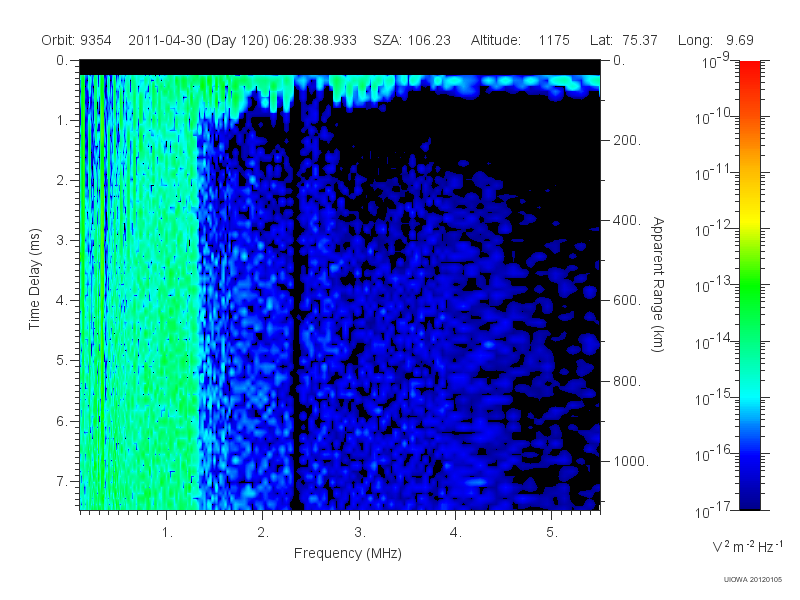Viewport: 800px width, 600px height.
Task: Click the timestamp '06:28:38.933'
Action: coord(315,40)
